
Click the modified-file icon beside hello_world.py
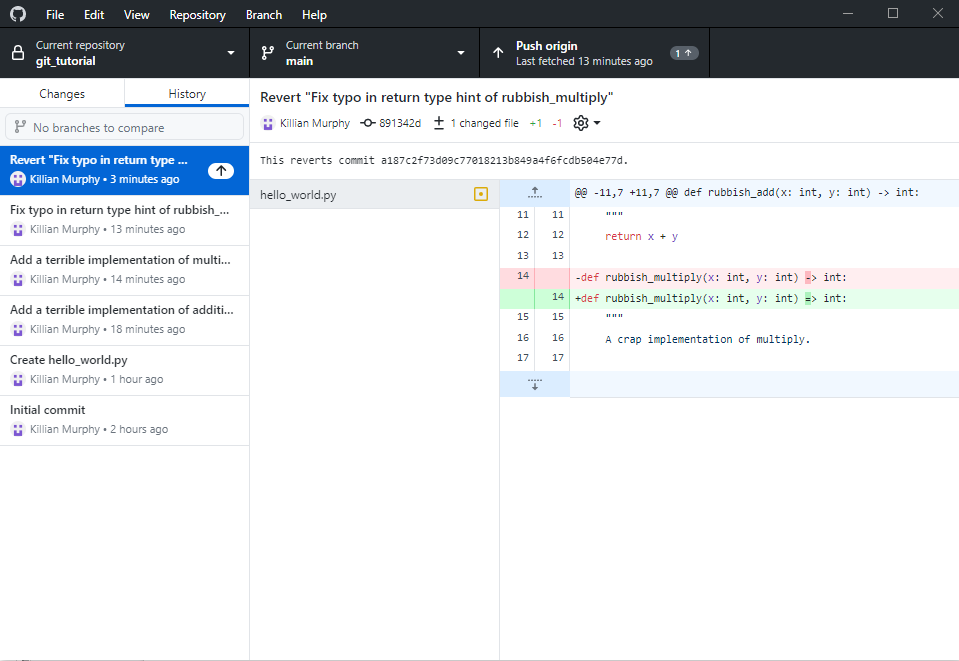481,194
